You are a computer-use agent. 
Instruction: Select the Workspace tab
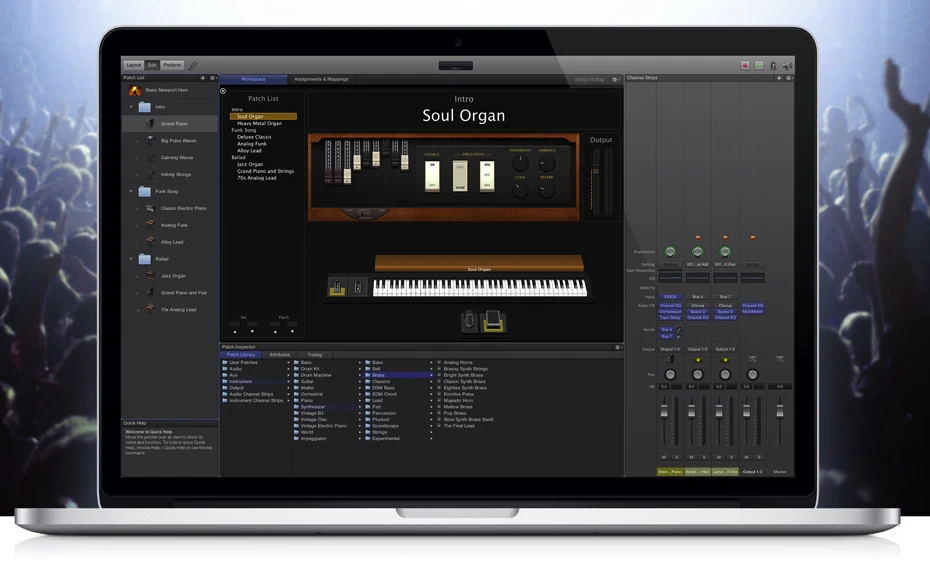253,79
